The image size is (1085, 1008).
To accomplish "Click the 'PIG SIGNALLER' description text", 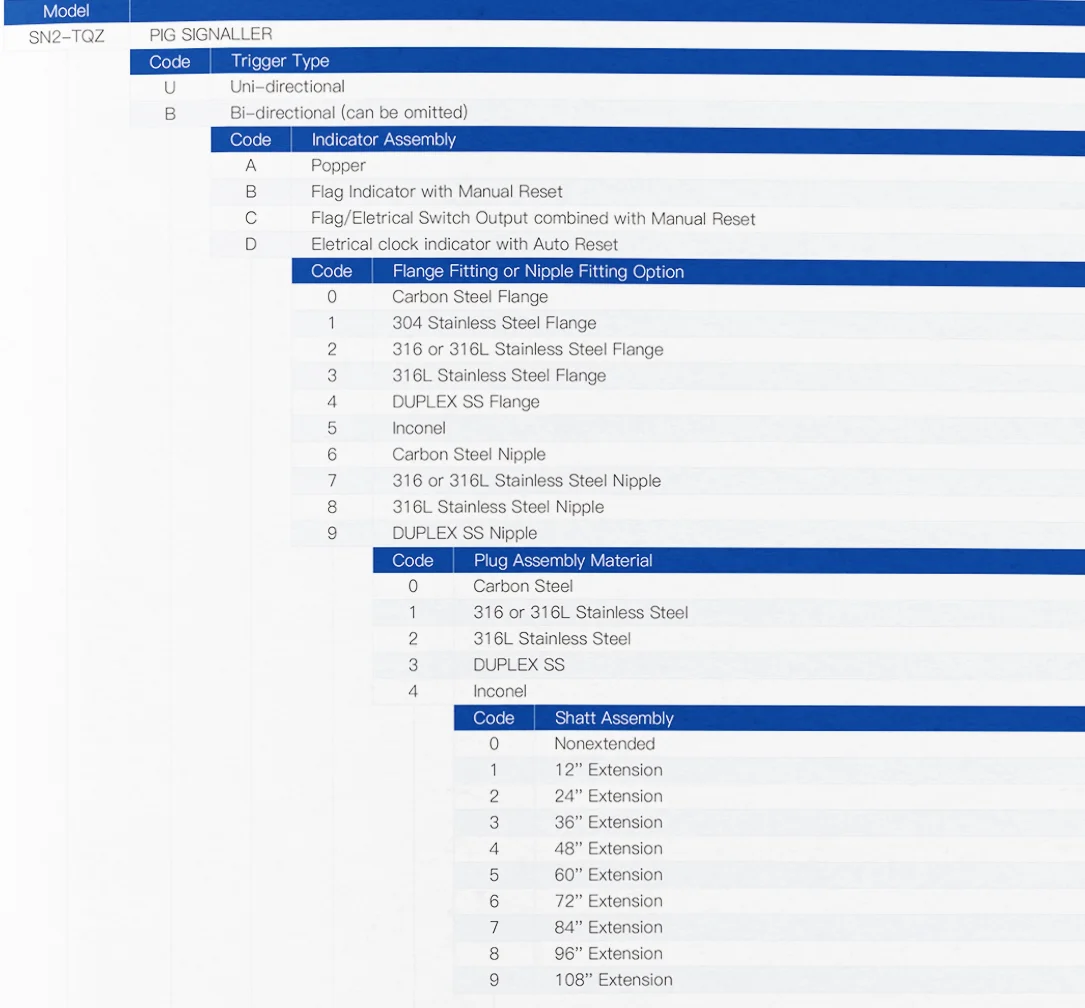I will (211, 34).
